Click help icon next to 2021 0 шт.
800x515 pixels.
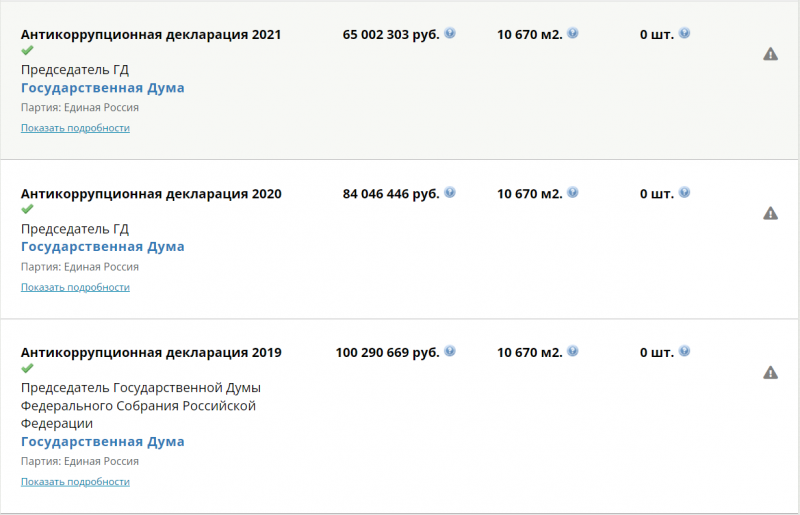(684, 33)
